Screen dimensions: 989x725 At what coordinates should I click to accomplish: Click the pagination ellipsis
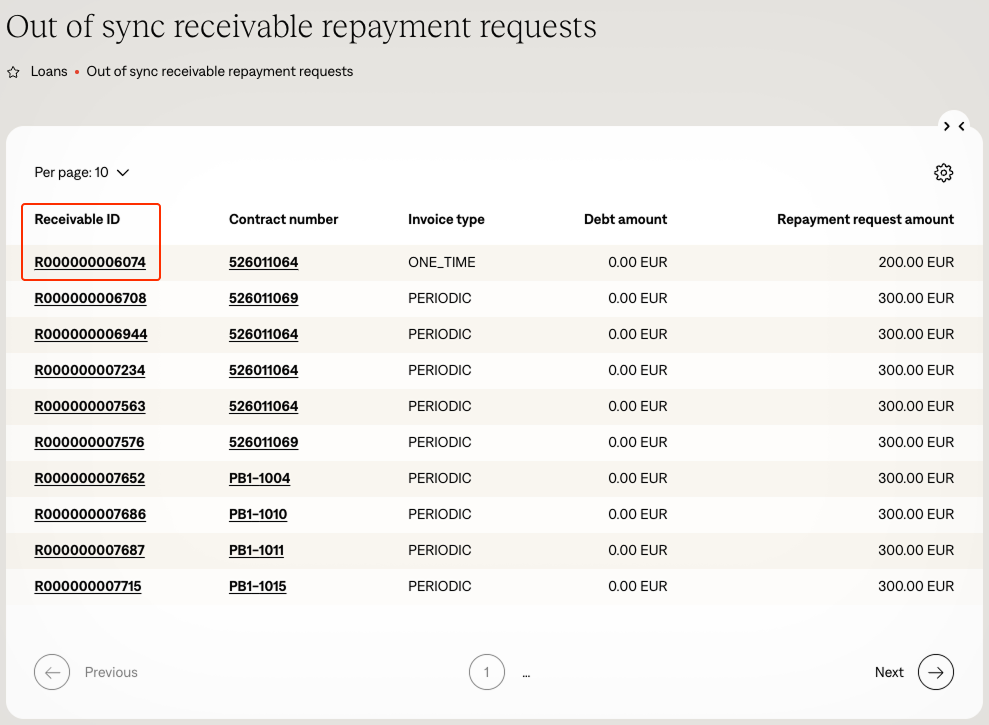coord(526,673)
